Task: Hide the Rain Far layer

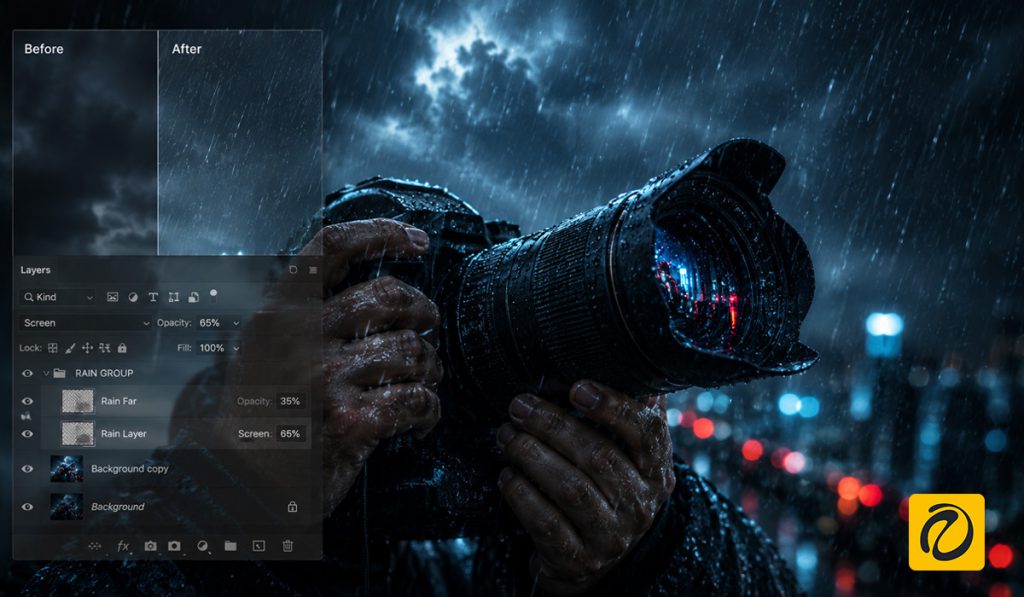Action: pyautogui.click(x=27, y=401)
